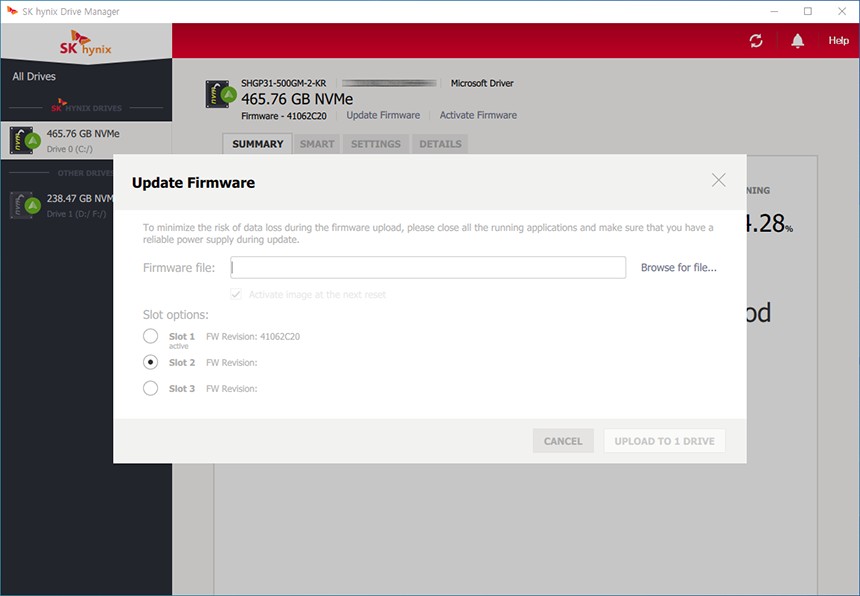Open the Help menu
Viewport: 860px width, 596px height.
pyautogui.click(x=838, y=41)
